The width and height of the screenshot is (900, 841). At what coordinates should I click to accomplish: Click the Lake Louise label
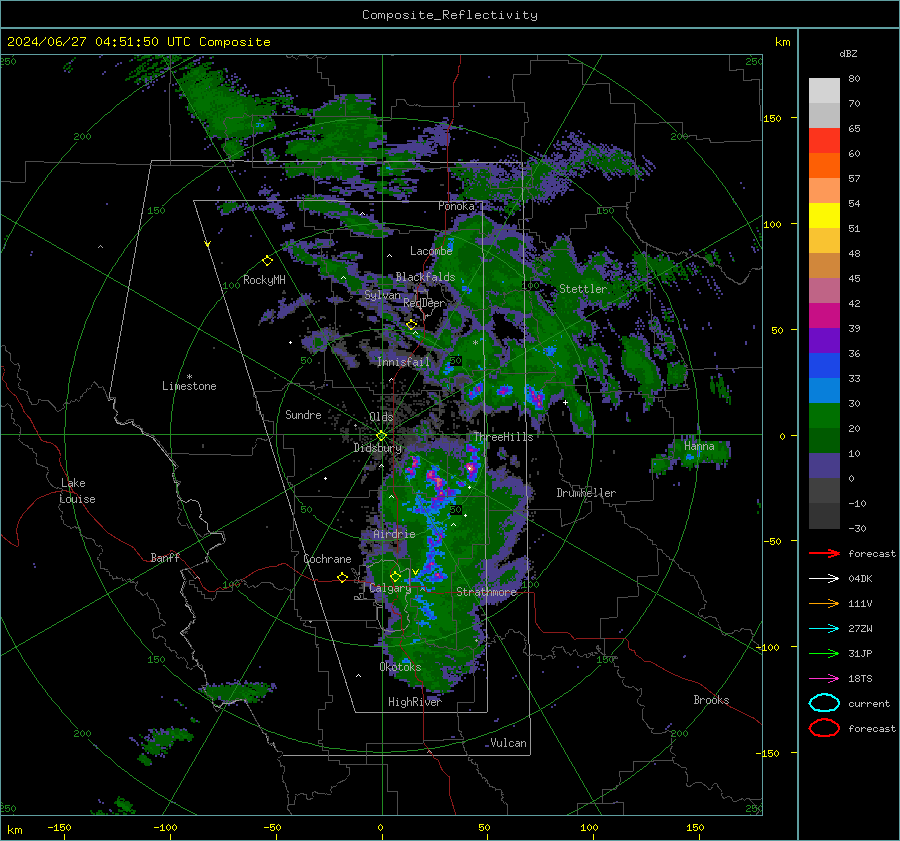pos(77,491)
